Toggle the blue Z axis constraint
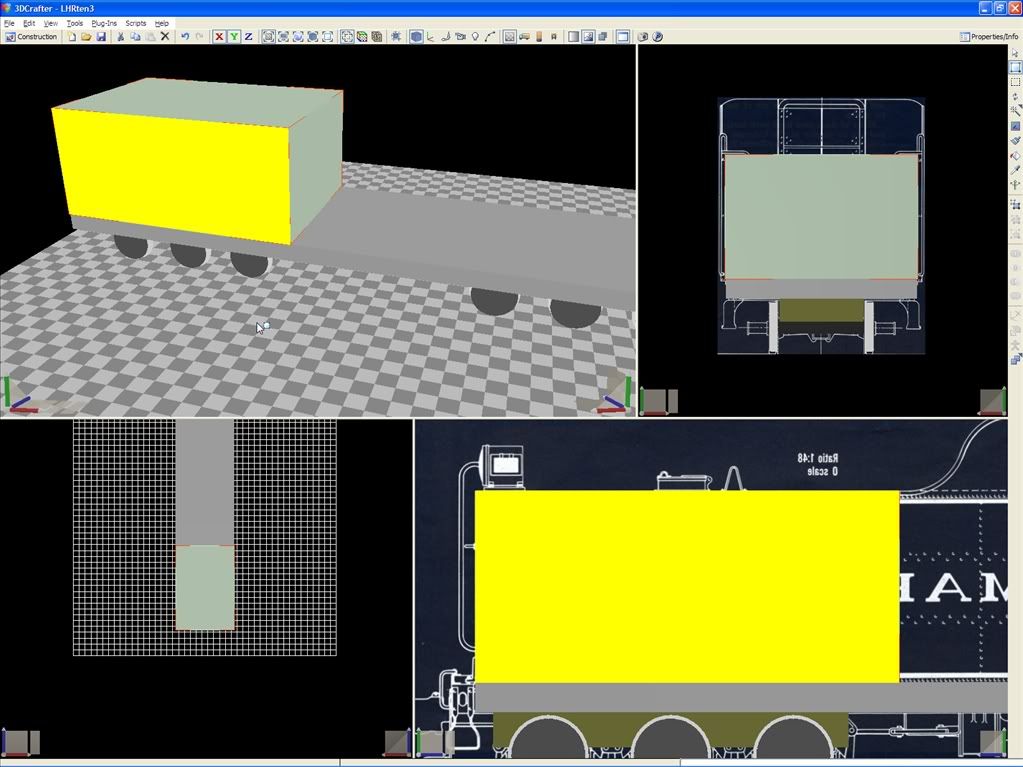The image size is (1023, 767). [x=248, y=37]
